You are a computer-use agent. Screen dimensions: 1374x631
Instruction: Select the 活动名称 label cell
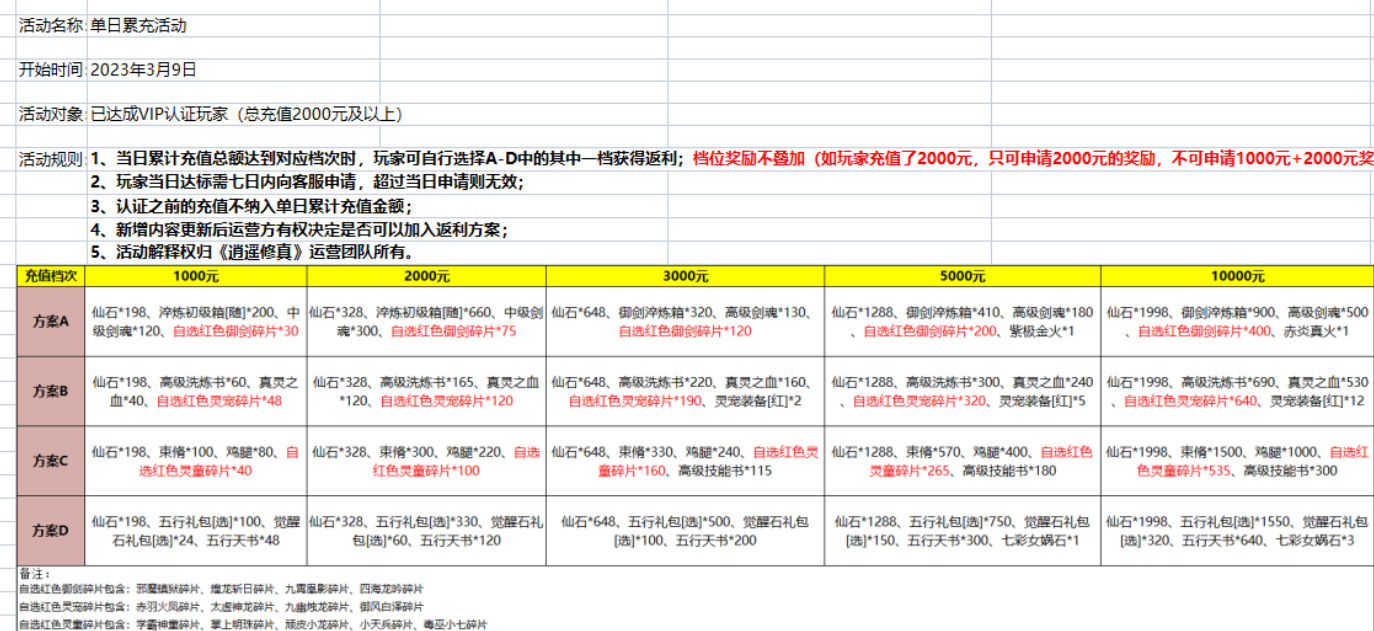[x=50, y=26]
